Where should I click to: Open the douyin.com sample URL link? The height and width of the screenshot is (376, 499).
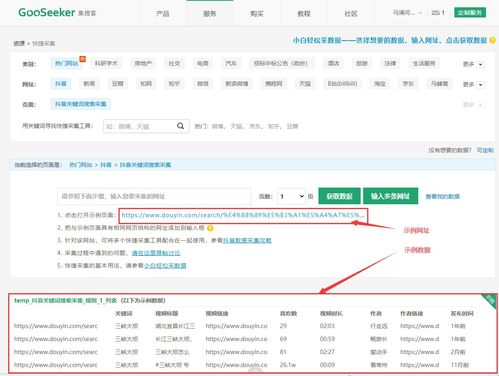243,215
